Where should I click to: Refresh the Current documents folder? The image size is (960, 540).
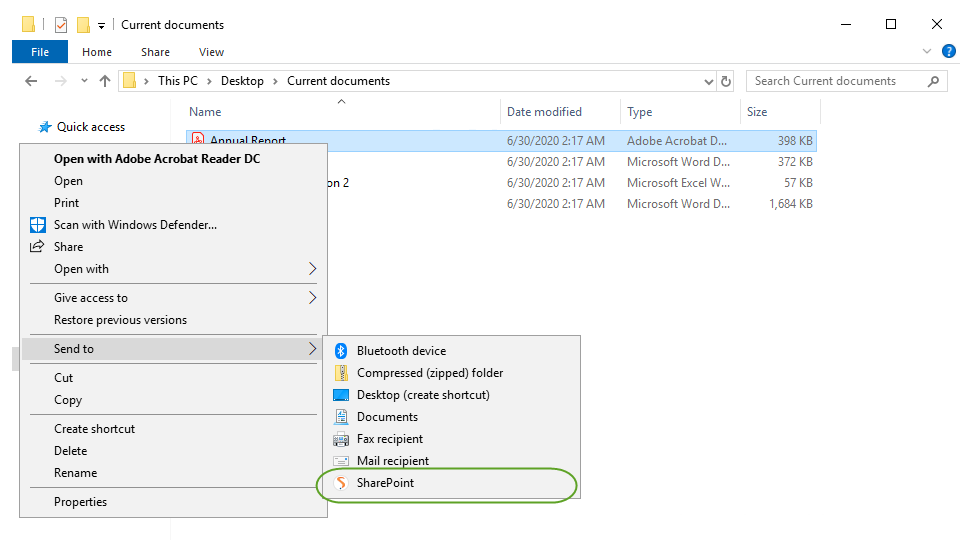[726, 81]
